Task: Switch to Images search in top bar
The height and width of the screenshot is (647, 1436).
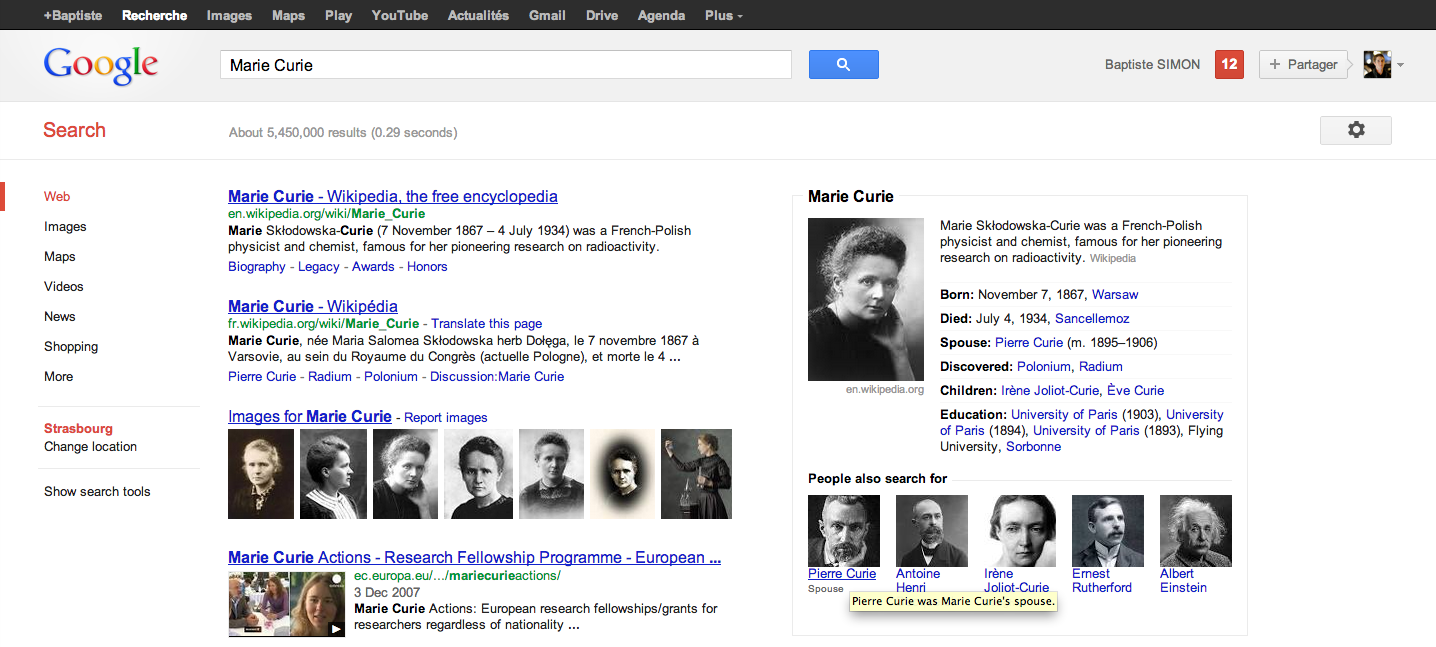Action: coord(229,15)
